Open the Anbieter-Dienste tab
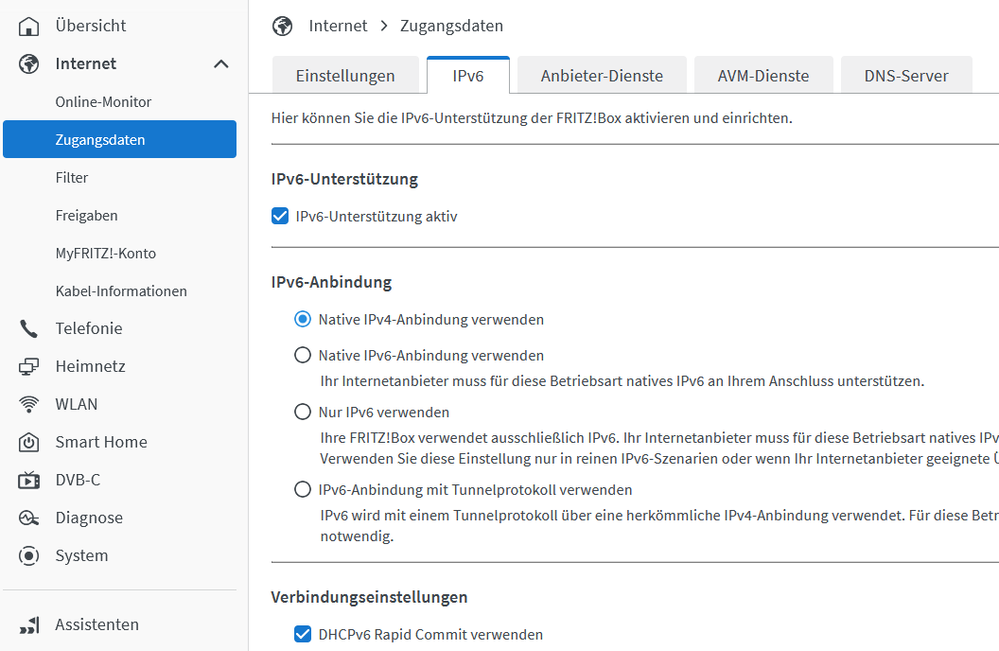This screenshot has width=999, height=651. [x=603, y=76]
